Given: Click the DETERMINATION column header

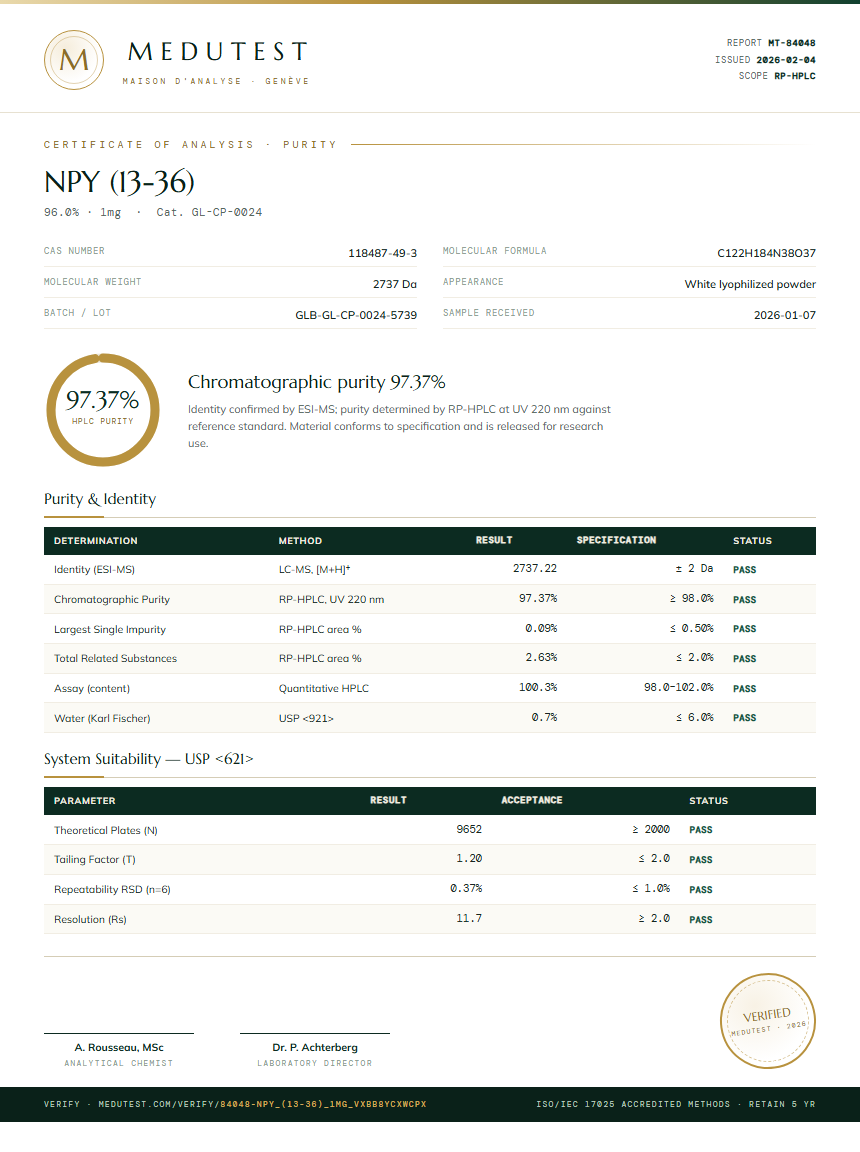Looking at the screenshot, I should coord(95,541).
